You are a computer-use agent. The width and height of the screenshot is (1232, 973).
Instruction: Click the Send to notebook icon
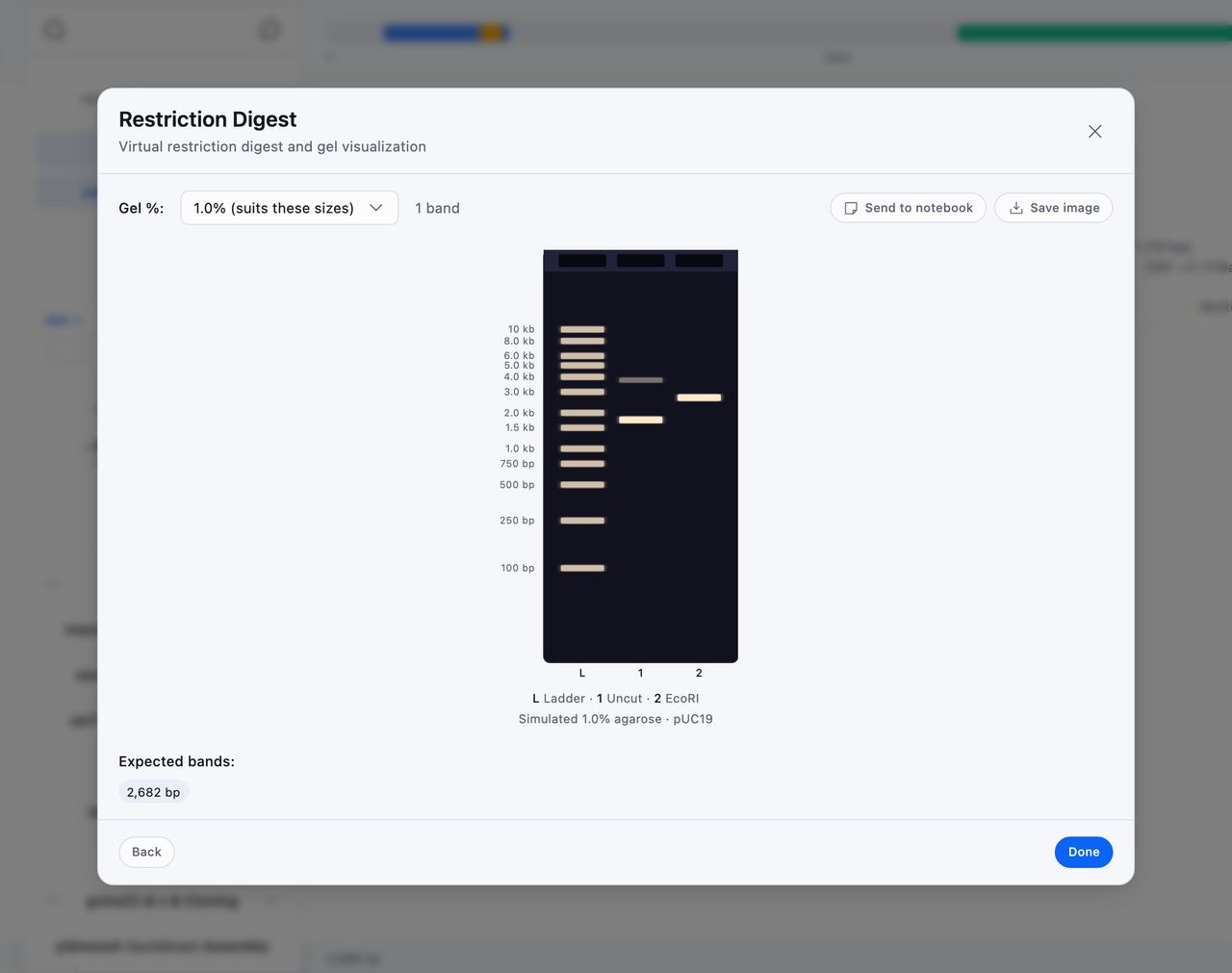[851, 208]
